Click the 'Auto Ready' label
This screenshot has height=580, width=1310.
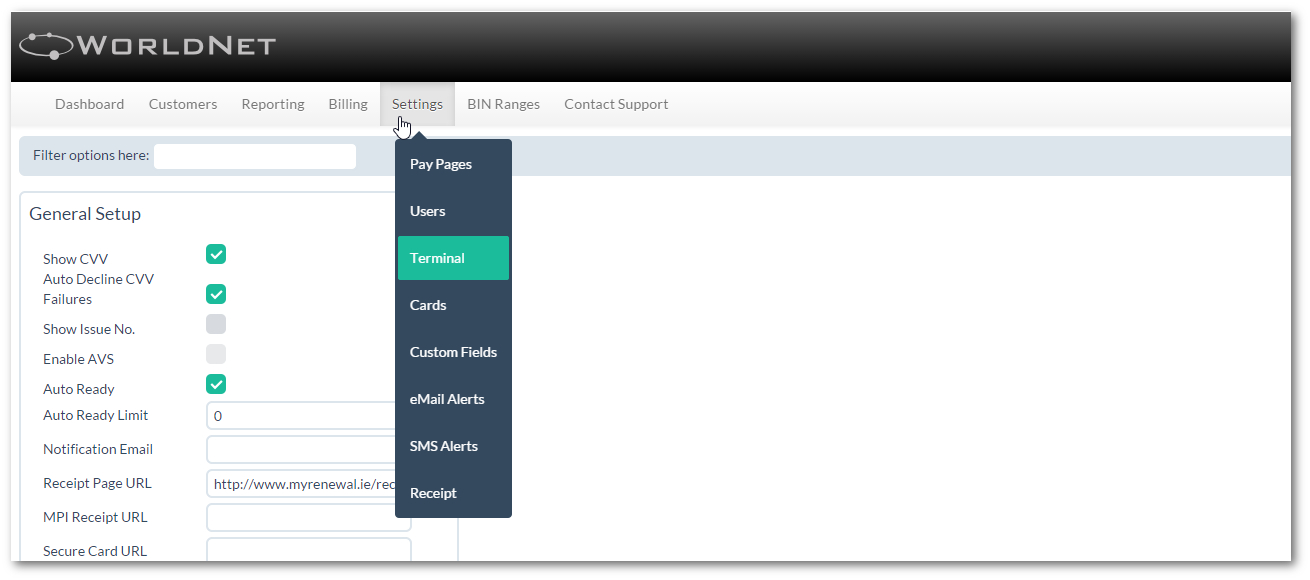pos(79,389)
